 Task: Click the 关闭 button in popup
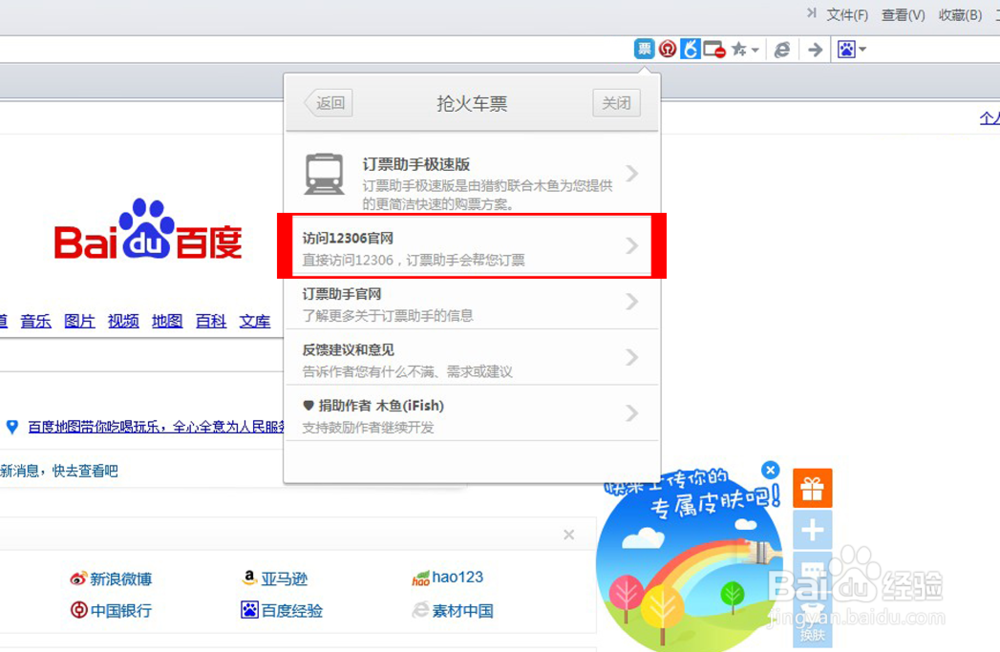point(616,103)
